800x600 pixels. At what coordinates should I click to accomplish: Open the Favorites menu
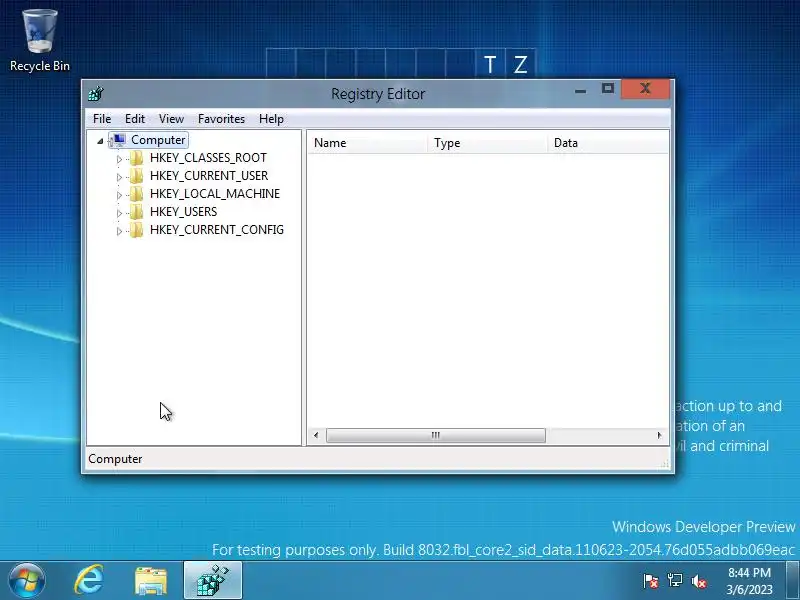tap(221, 119)
